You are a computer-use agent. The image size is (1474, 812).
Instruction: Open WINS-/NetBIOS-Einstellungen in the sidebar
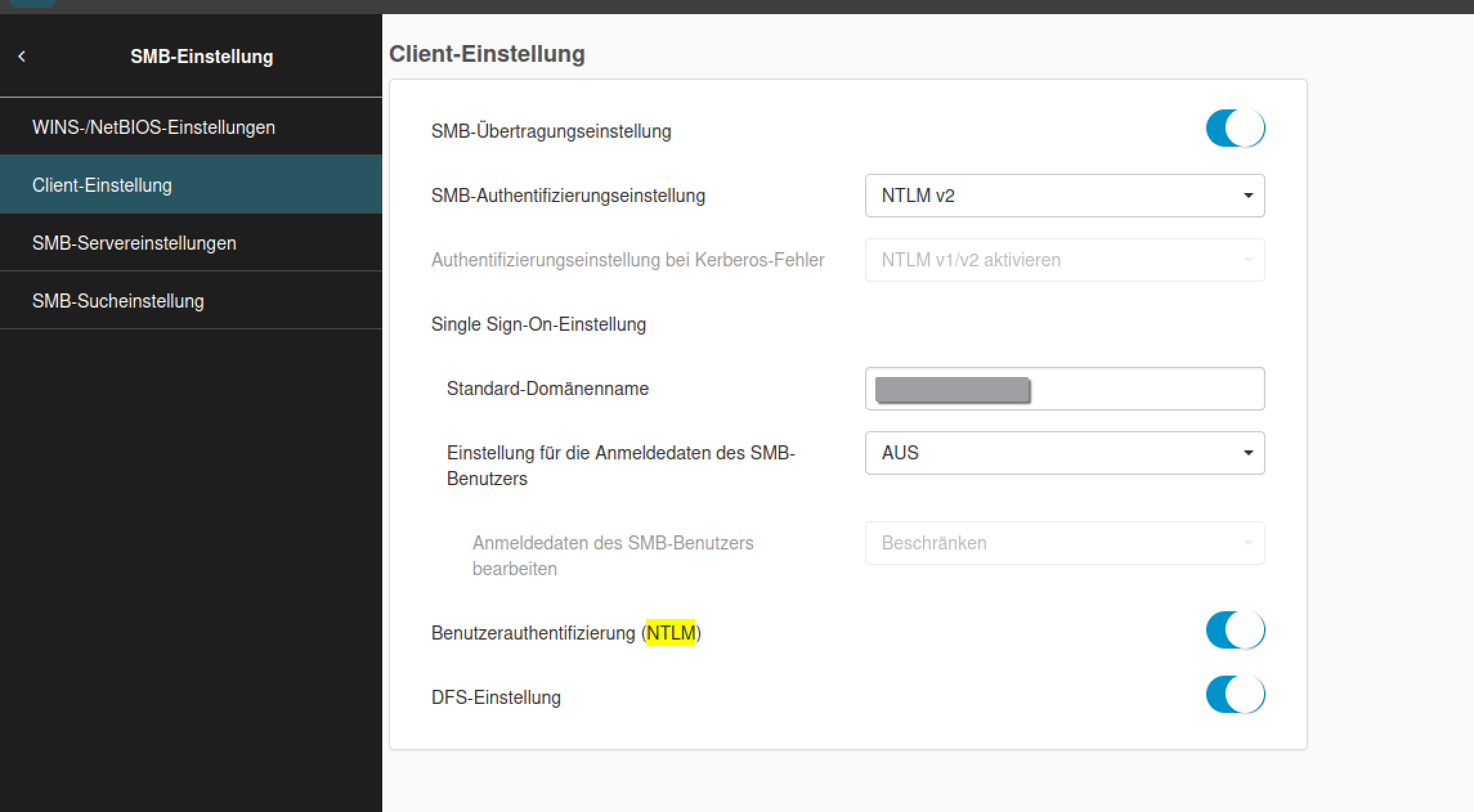153,127
